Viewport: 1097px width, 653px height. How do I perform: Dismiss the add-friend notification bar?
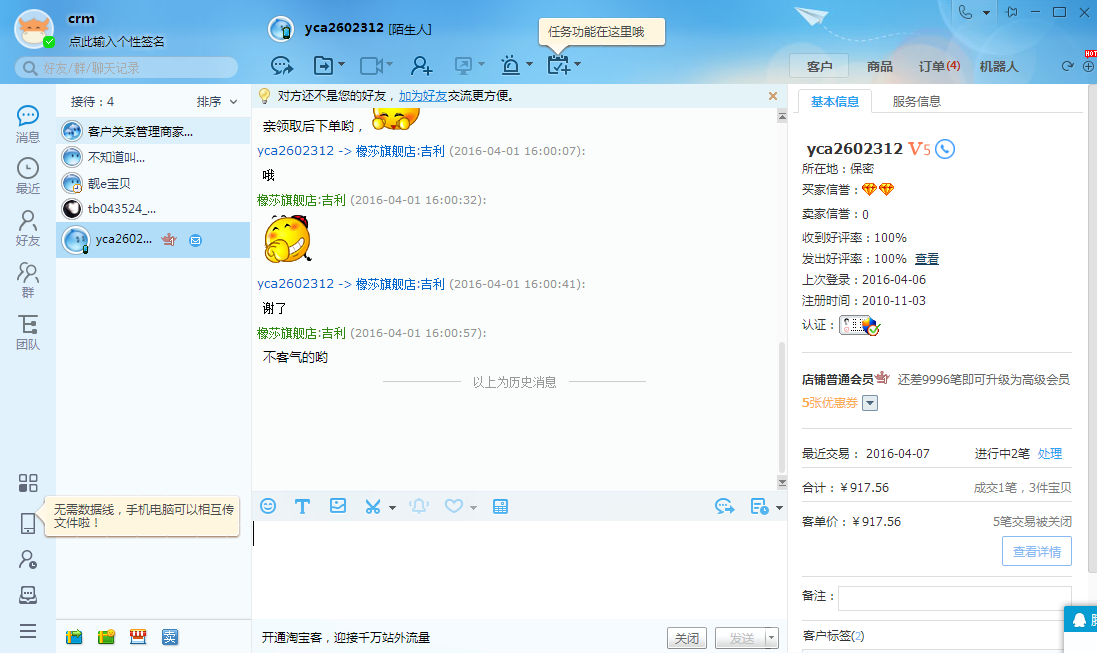(772, 96)
